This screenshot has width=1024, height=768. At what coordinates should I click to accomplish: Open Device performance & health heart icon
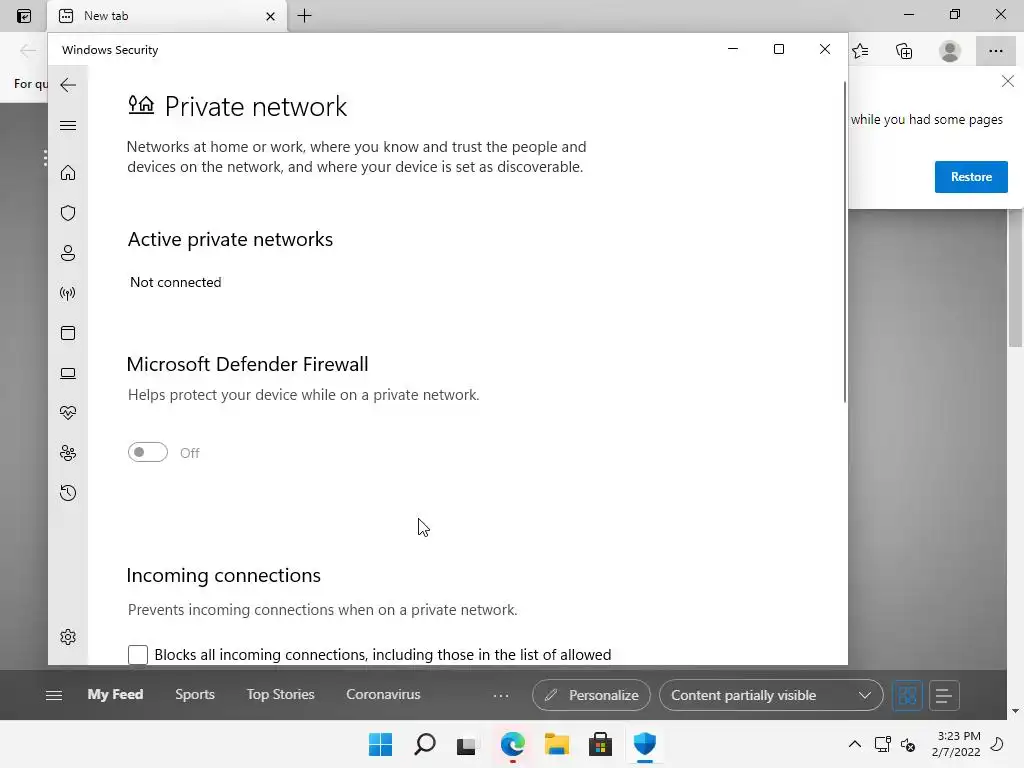(68, 413)
